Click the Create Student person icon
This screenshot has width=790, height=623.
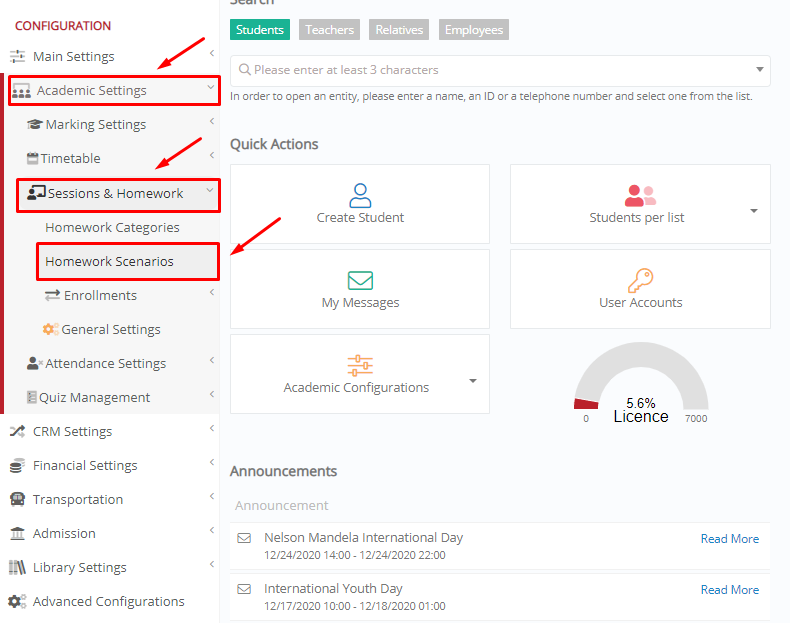point(360,196)
